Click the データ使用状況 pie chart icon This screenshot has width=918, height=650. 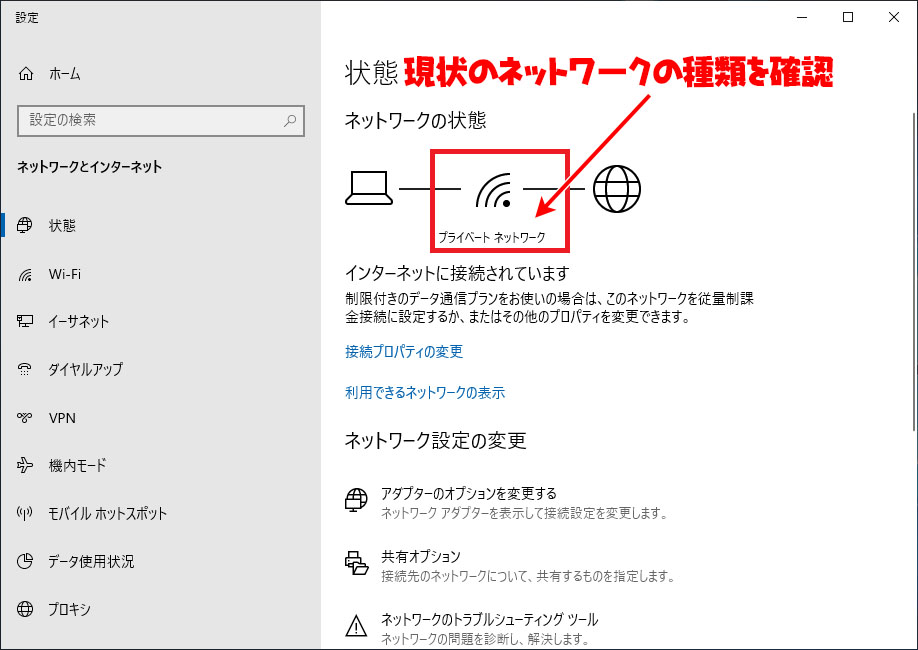[x=25, y=561]
